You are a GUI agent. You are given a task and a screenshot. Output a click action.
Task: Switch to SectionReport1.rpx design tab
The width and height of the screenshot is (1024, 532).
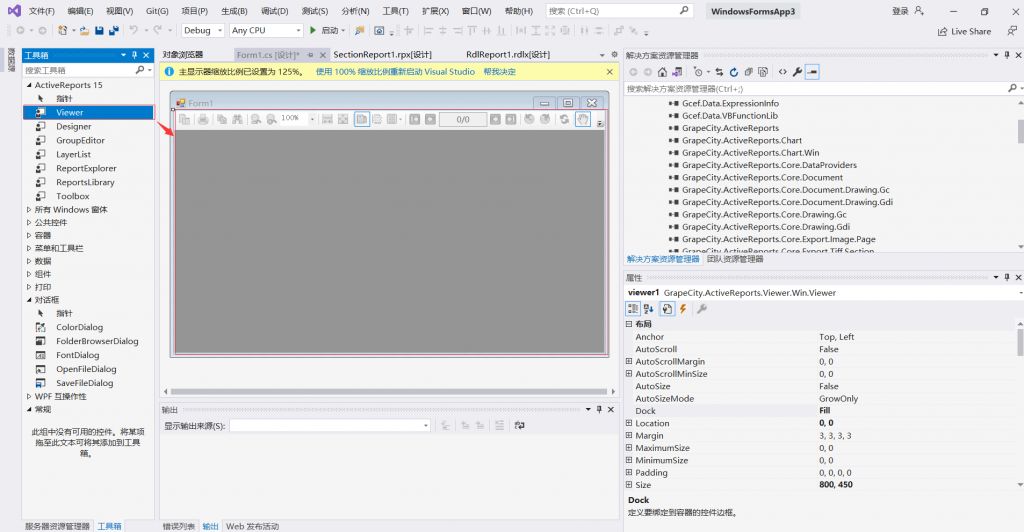pyautogui.click(x=382, y=54)
